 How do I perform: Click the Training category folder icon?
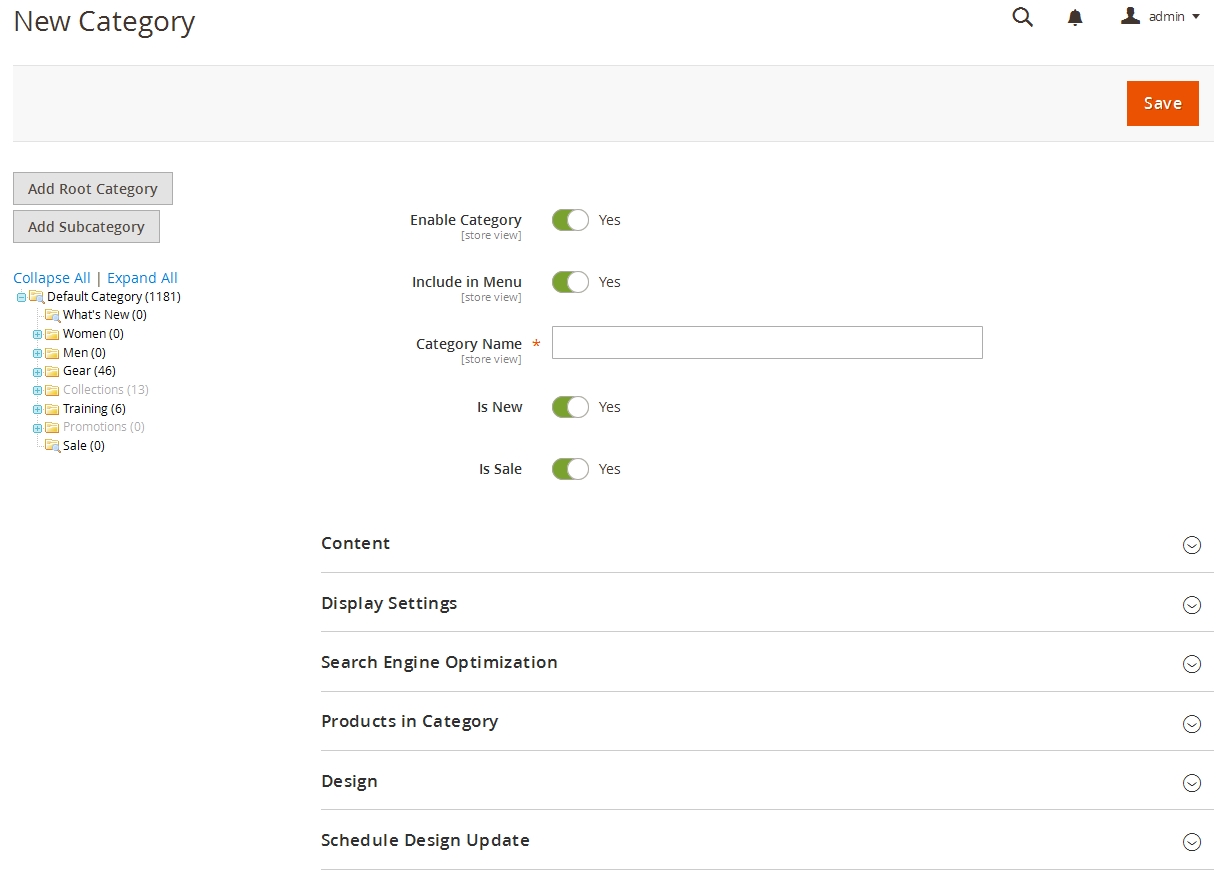[x=52, y=409]
